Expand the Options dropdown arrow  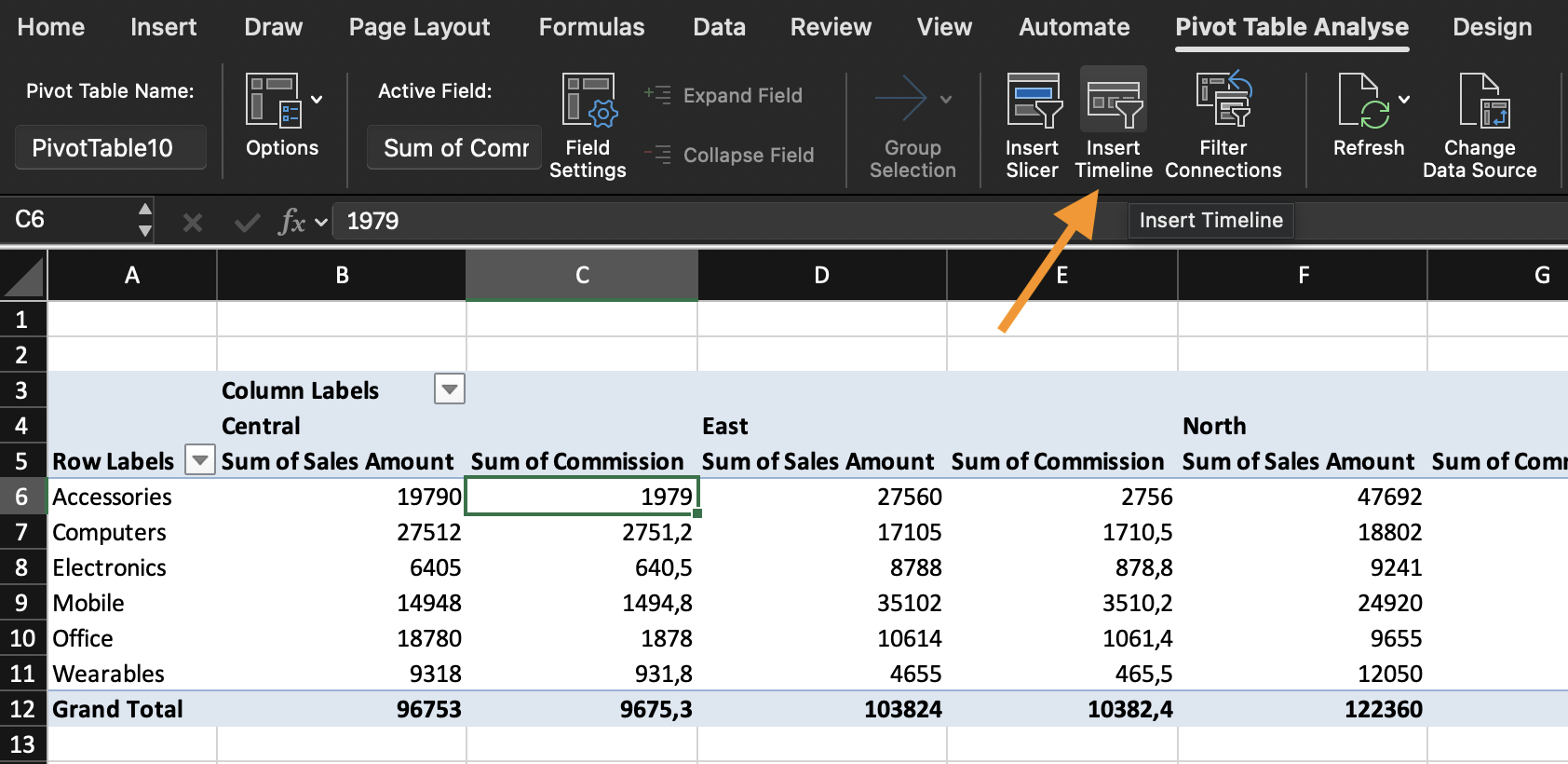317,100
